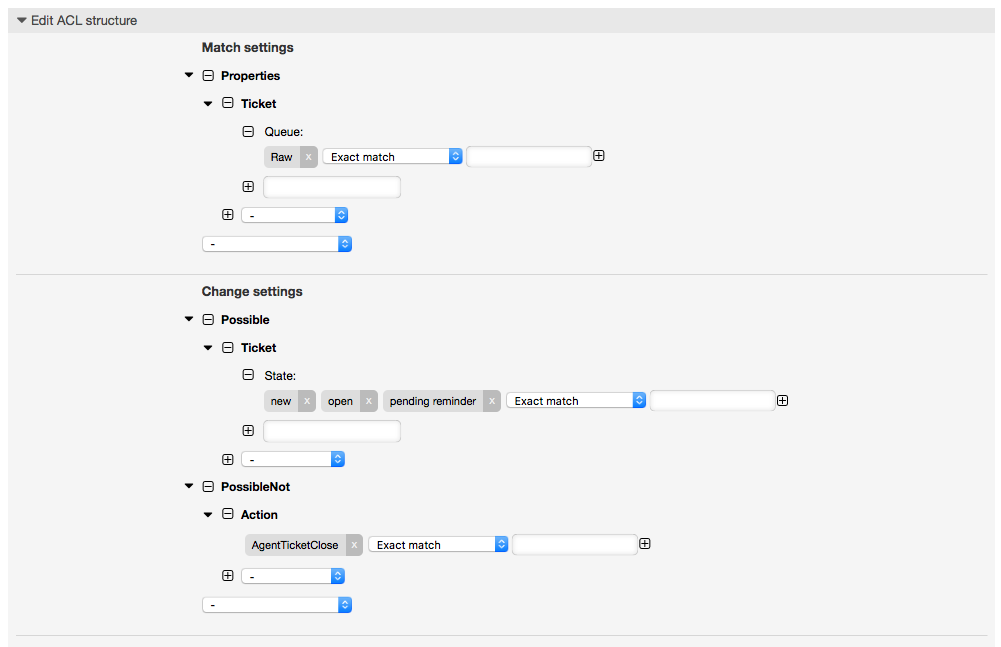Click the Queue value input field
Image resolution: width=1001 pixels, height=647 pixels.
(x=528, y=157)
